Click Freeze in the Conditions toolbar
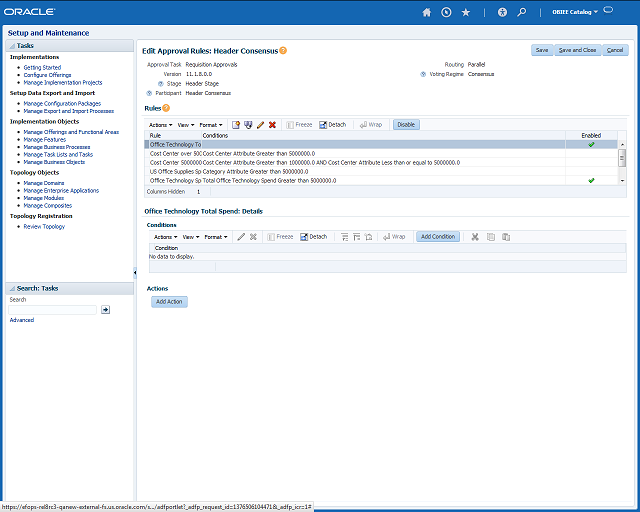This screenshot has width=640, height=512. (280, 237)
